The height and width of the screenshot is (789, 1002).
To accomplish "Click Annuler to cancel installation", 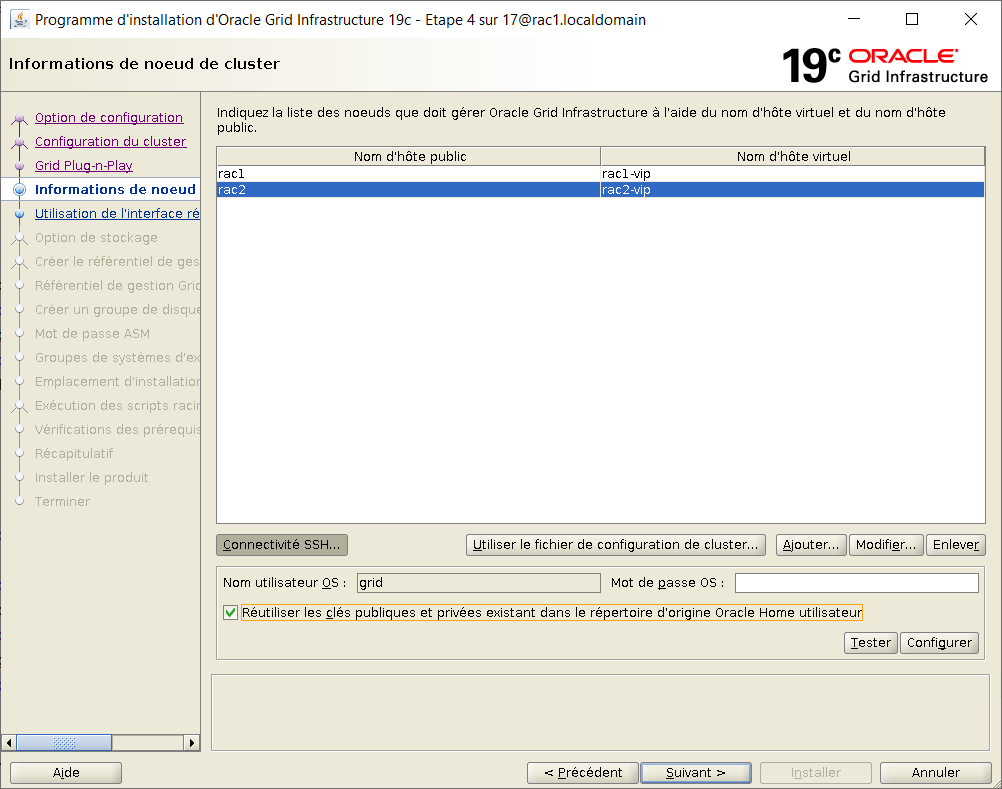I will 936,772.
